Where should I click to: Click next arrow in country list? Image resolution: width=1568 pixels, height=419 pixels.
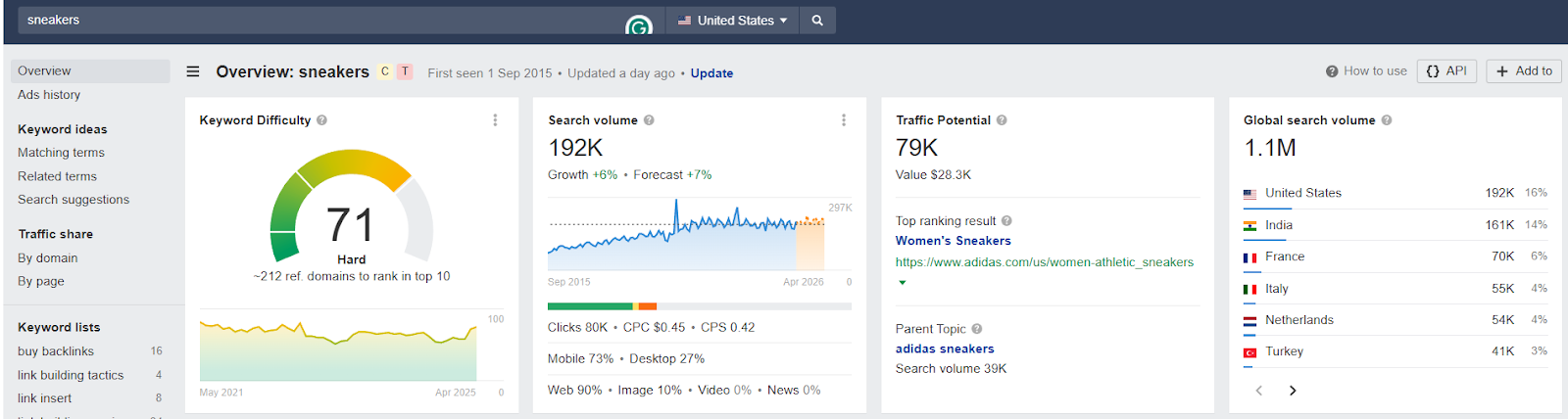[x=1293, y=391]
